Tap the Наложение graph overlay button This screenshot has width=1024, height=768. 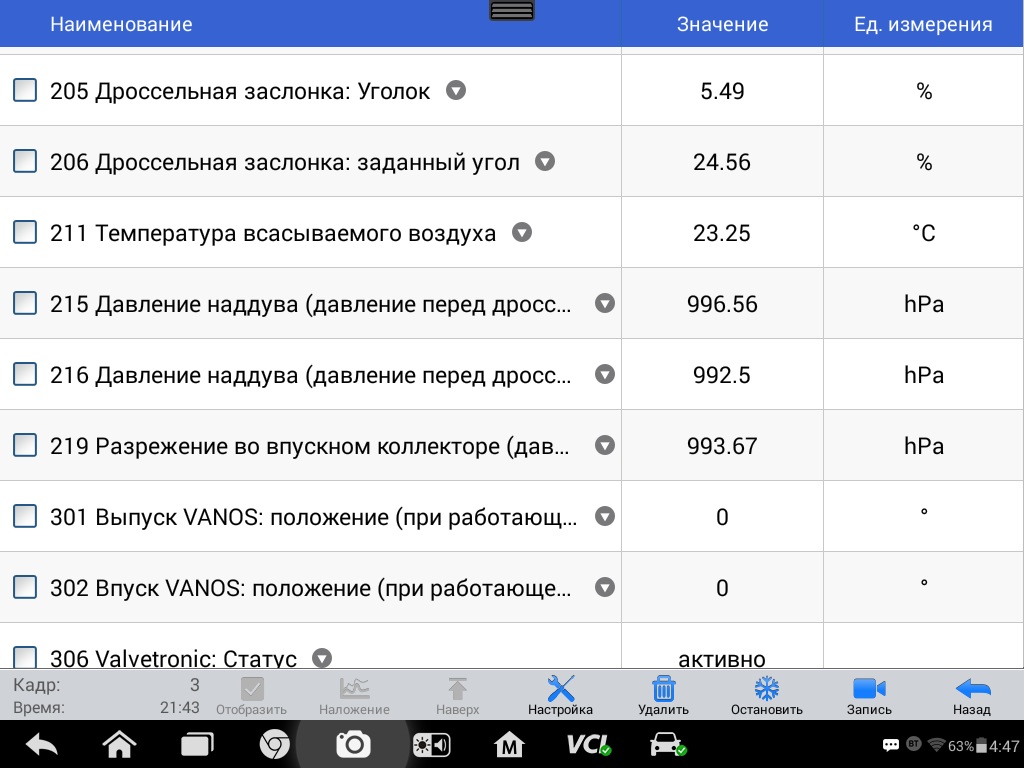354,695
